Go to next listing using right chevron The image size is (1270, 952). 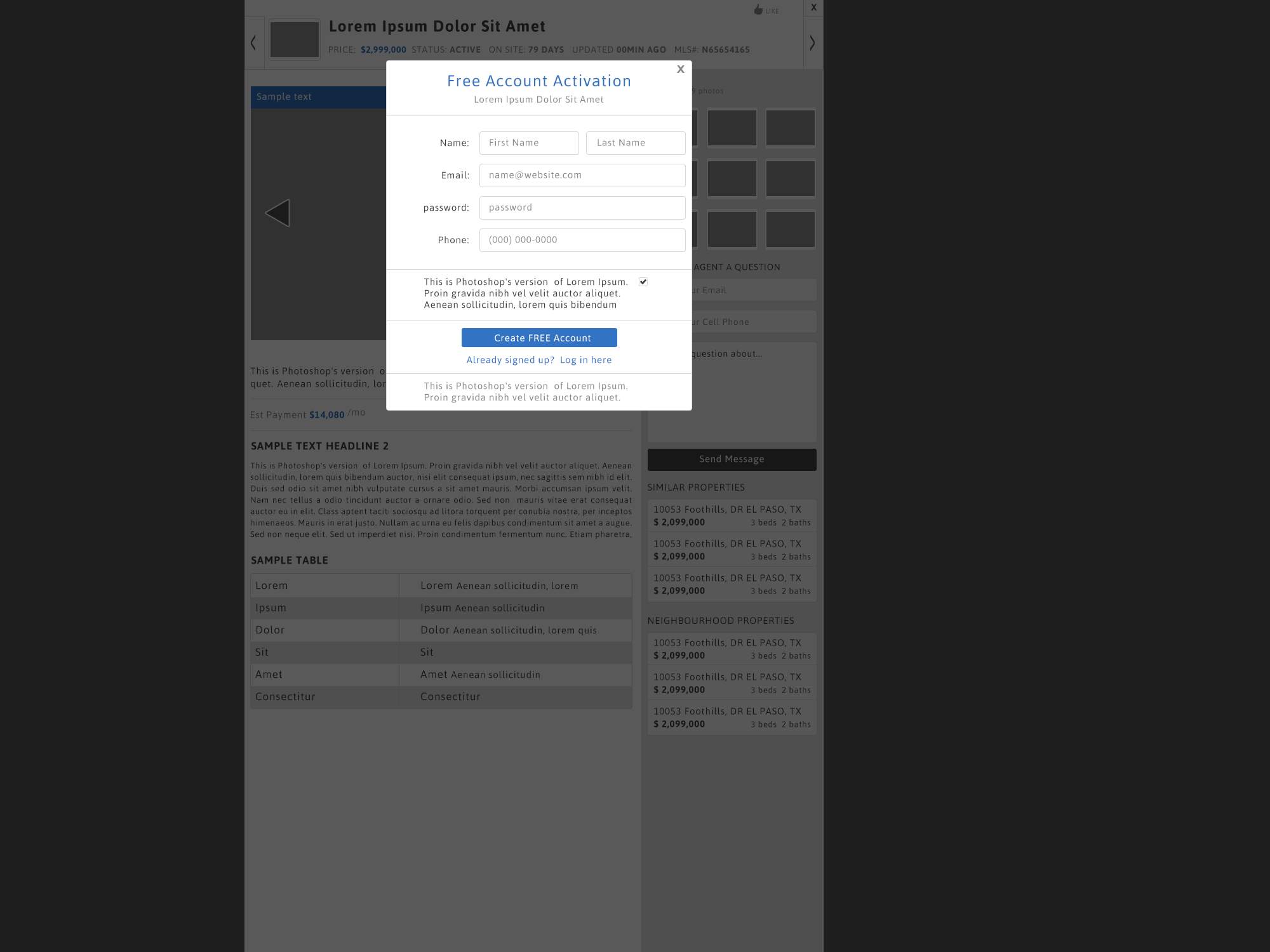pos(812,43)
